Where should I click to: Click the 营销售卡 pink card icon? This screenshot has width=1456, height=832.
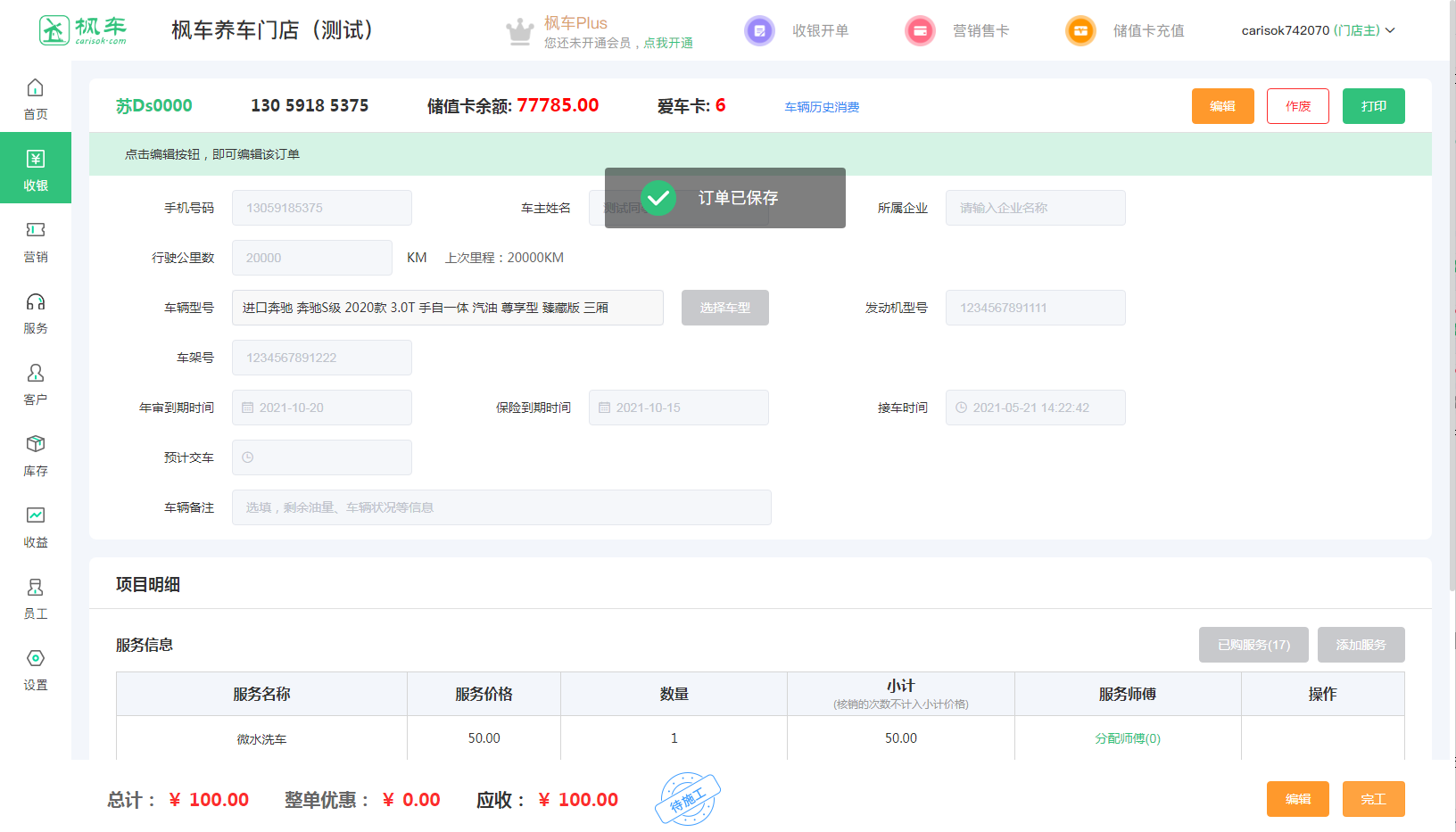click(x=920, y=31)
